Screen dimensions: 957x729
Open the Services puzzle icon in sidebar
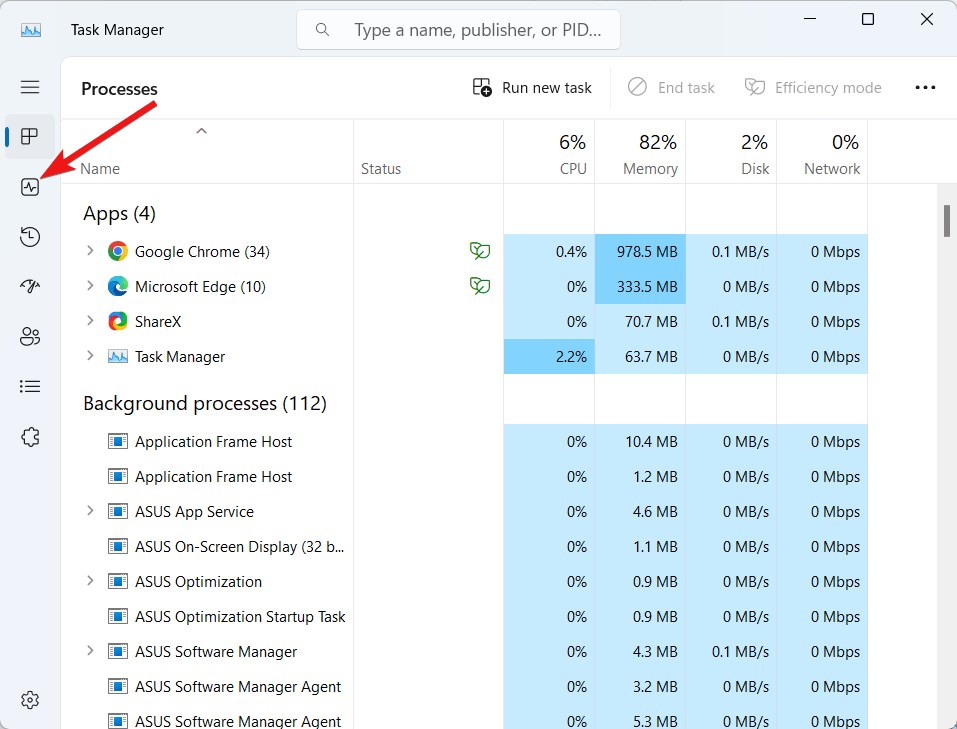click(30, 436)
